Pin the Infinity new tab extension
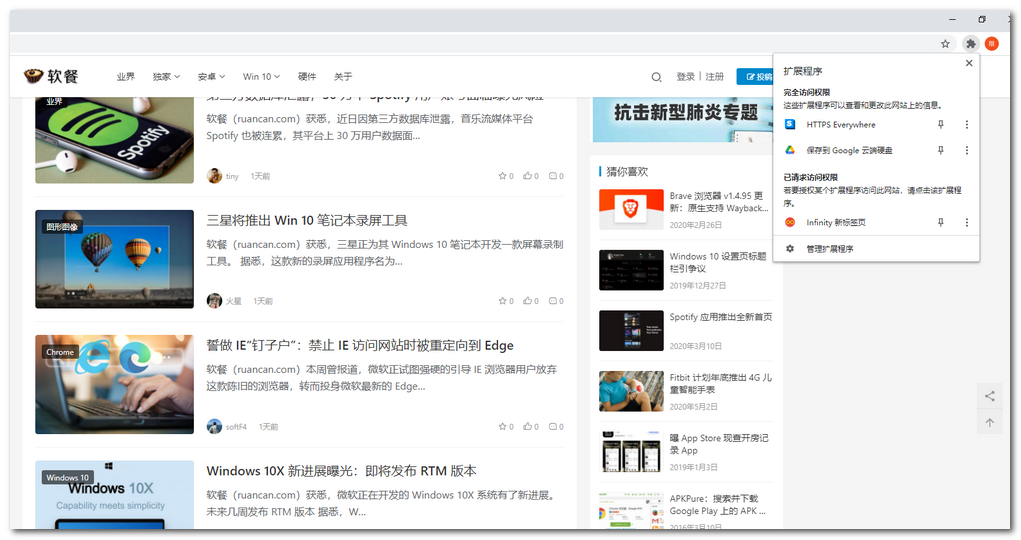Screen dimensions: 1021x540 940,222
